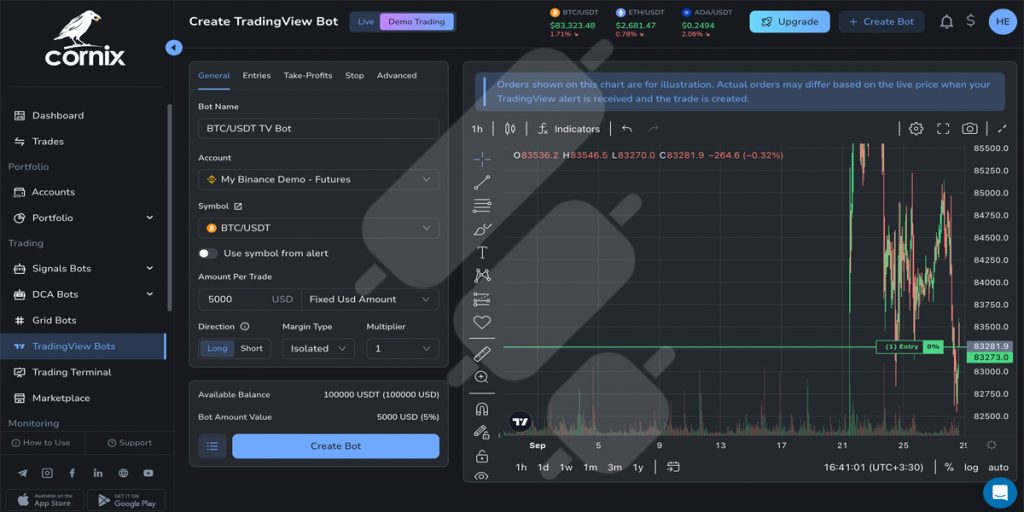Open YouTube social icon

click(148, 473)
